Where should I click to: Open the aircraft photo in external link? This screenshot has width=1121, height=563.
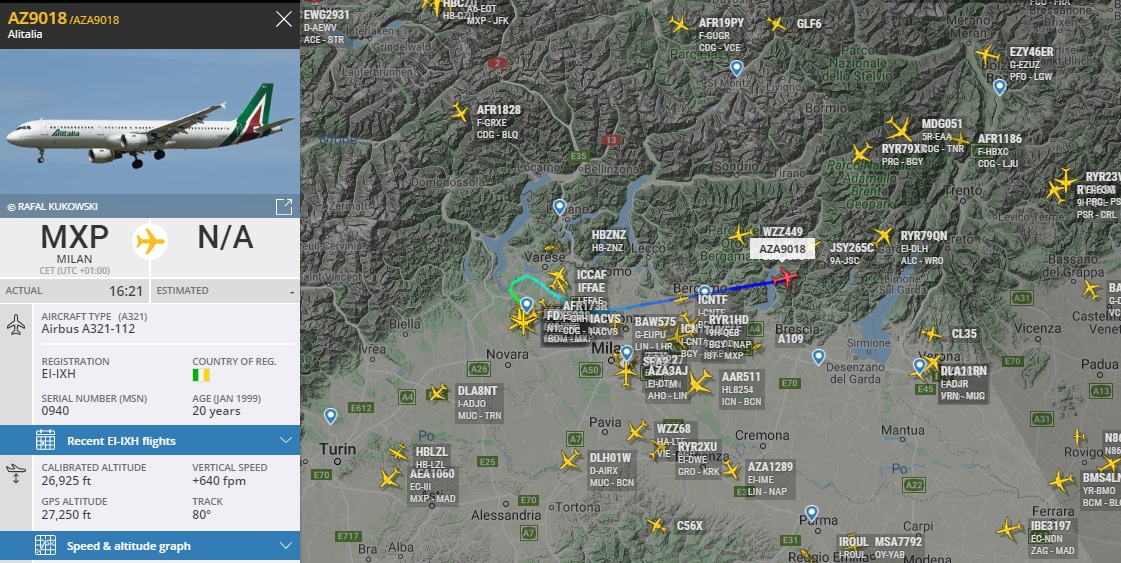point(284,207)
